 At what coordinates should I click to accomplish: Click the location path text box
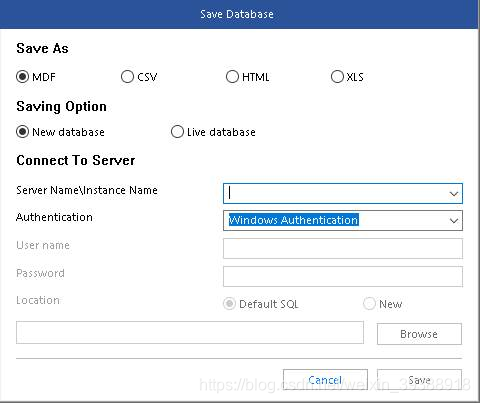click(190, 332)
